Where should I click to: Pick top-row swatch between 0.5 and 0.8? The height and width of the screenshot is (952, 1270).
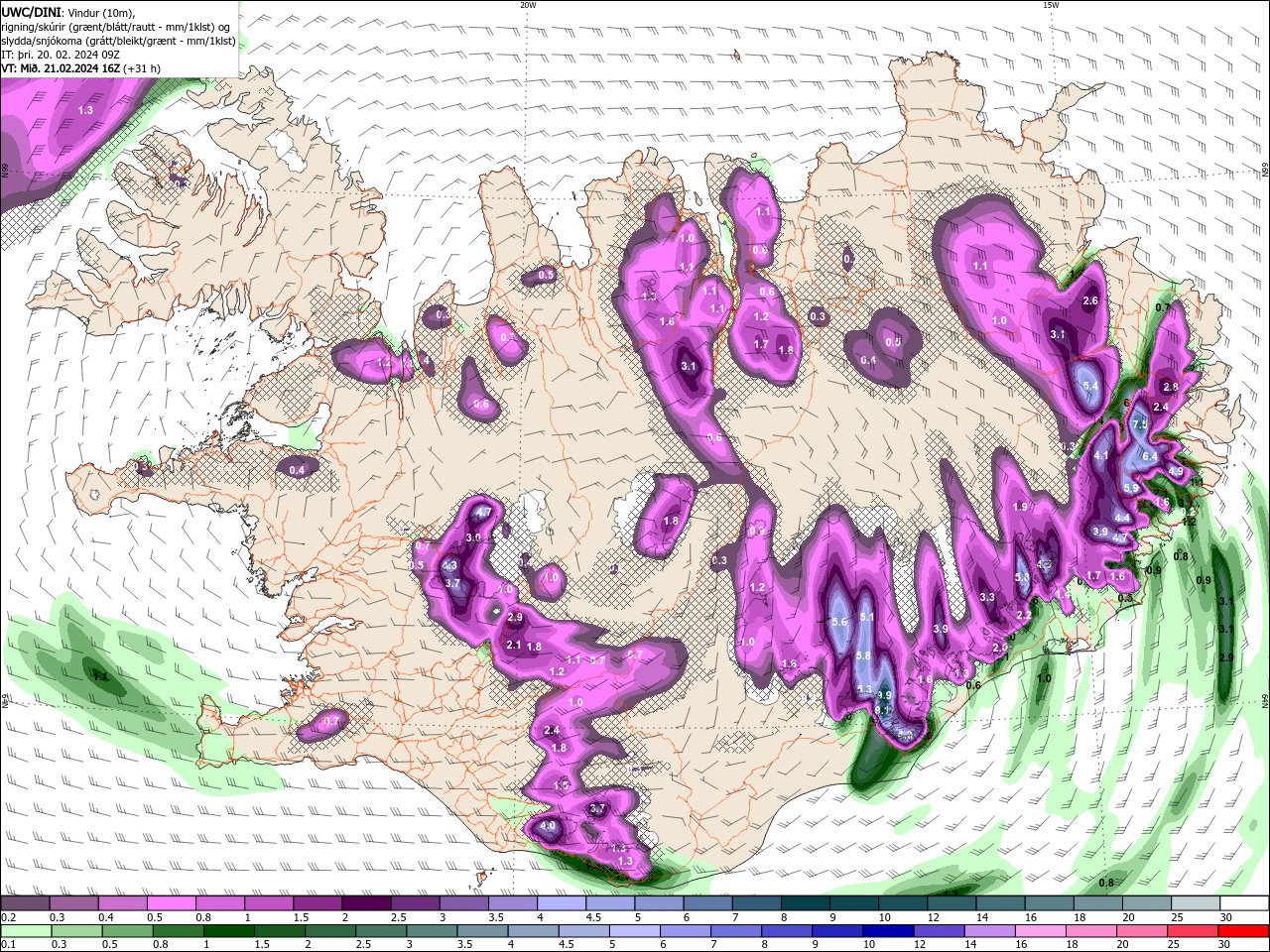click(172, 903)
